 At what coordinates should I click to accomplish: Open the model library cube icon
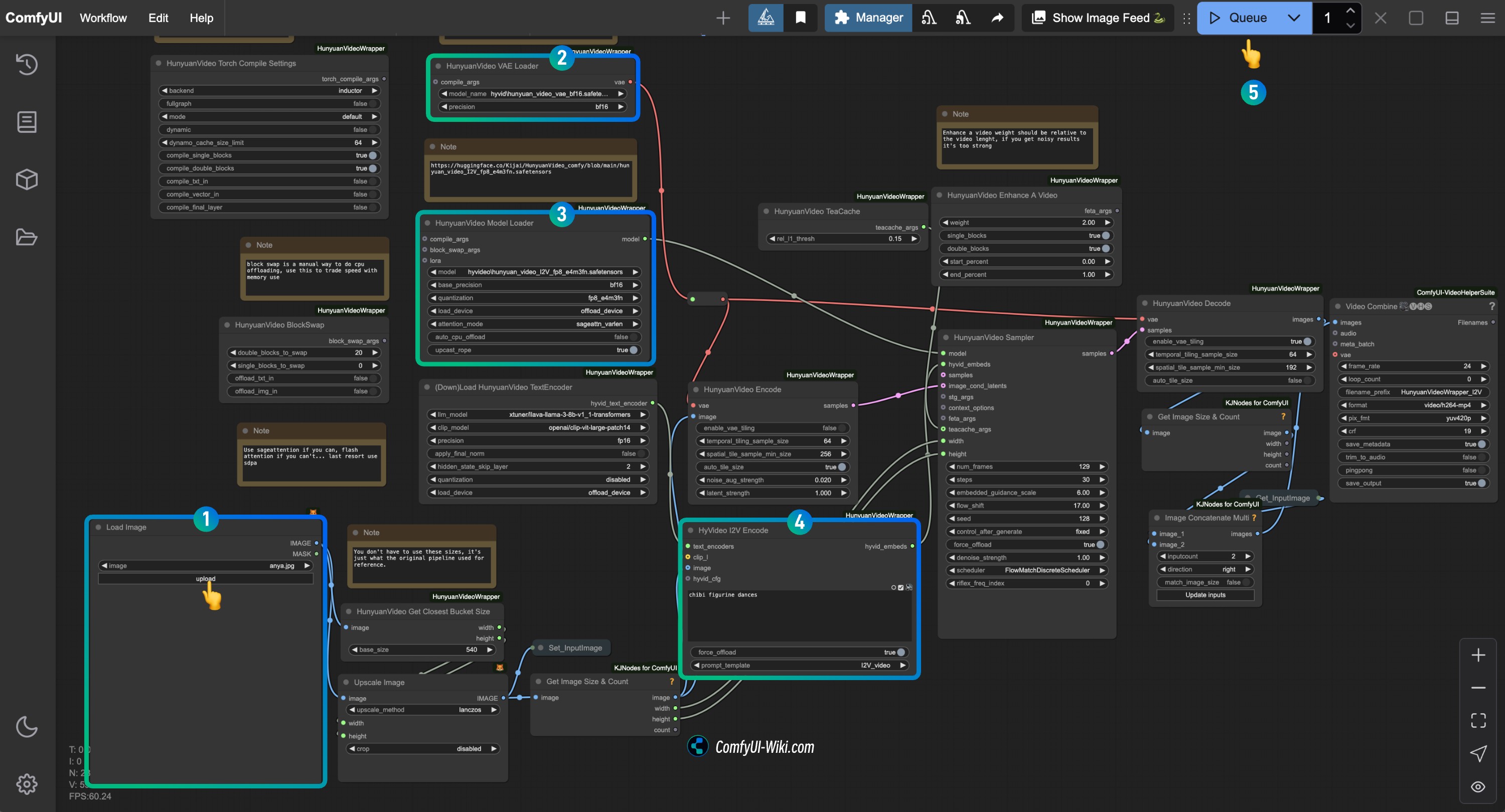tap(27, 180)
